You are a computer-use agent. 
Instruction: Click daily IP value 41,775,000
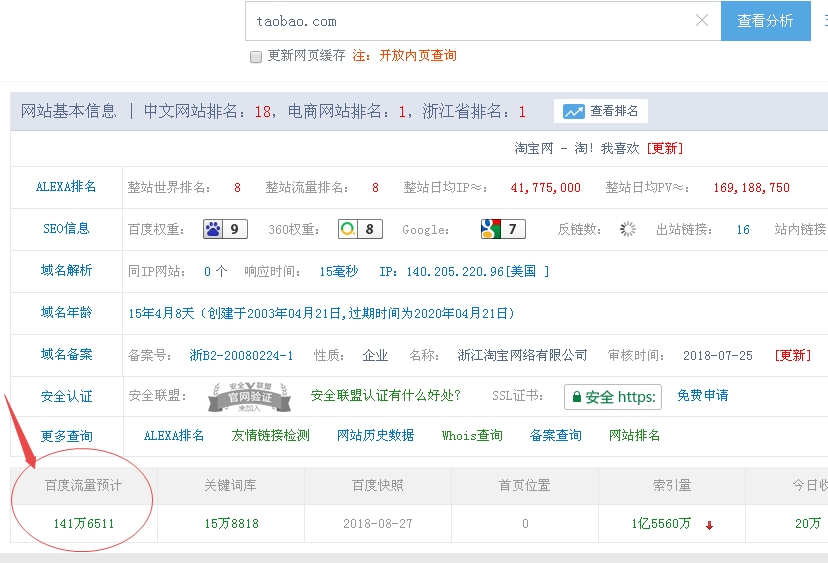point(545,187)
